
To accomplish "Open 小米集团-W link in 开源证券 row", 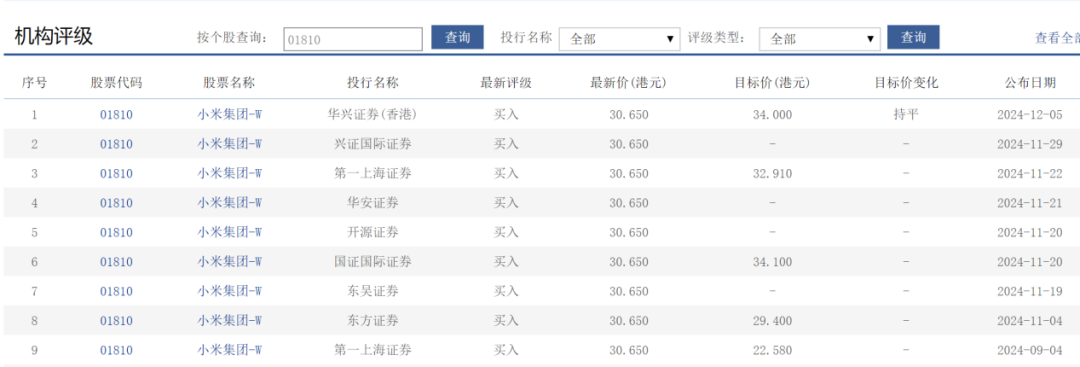I will (229, 233).
